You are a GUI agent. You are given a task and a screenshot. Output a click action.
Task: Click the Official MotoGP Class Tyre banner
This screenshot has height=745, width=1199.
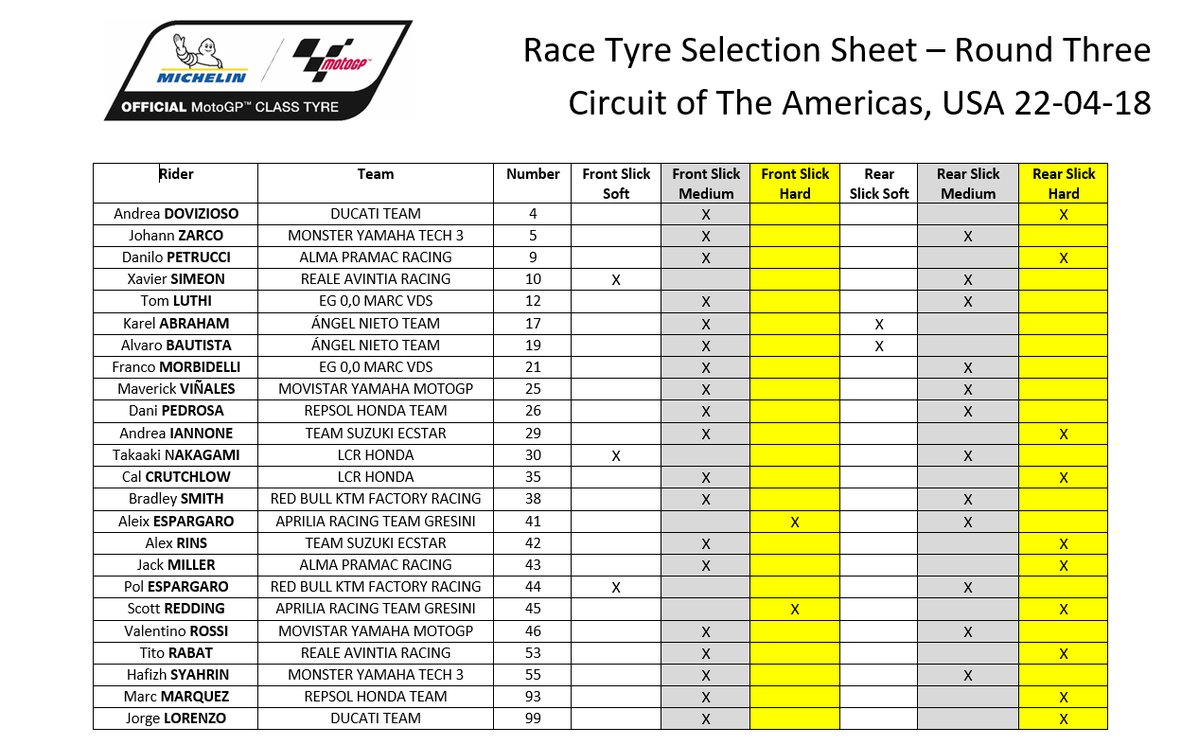[x=230, y=107]
